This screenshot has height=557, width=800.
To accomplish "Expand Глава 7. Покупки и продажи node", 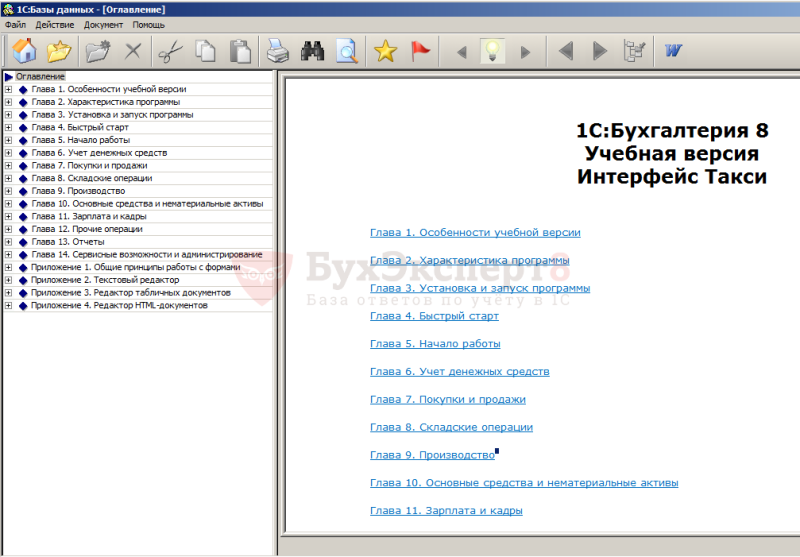I will (x=8, y=166).
